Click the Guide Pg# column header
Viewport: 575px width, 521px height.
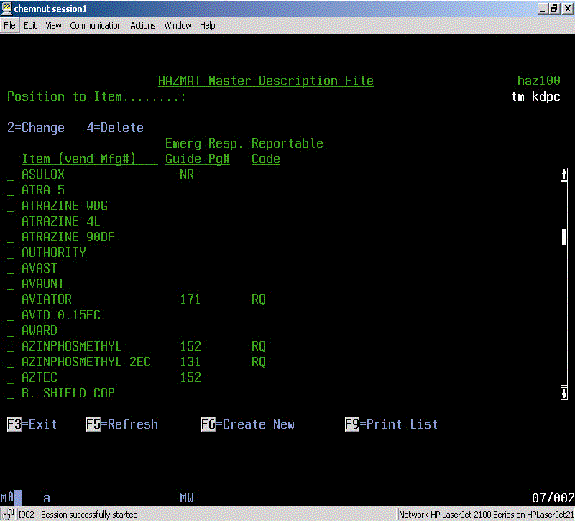click(197, 159)
